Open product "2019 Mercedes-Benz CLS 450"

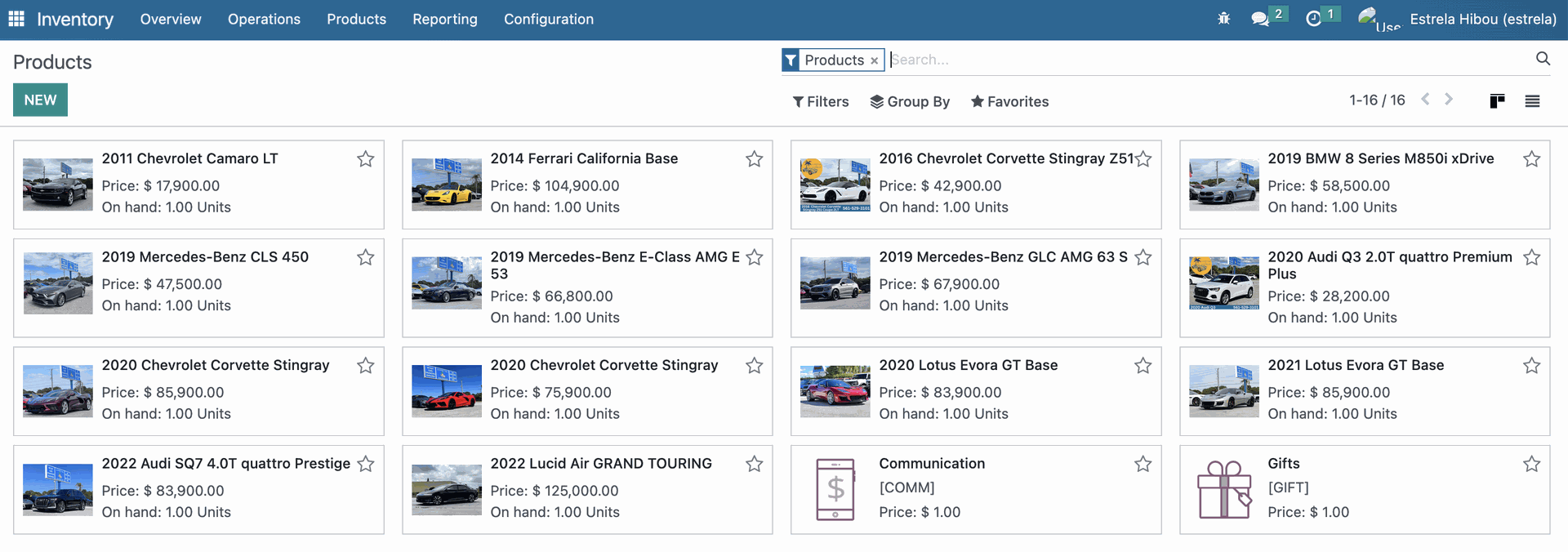[205, 256]
